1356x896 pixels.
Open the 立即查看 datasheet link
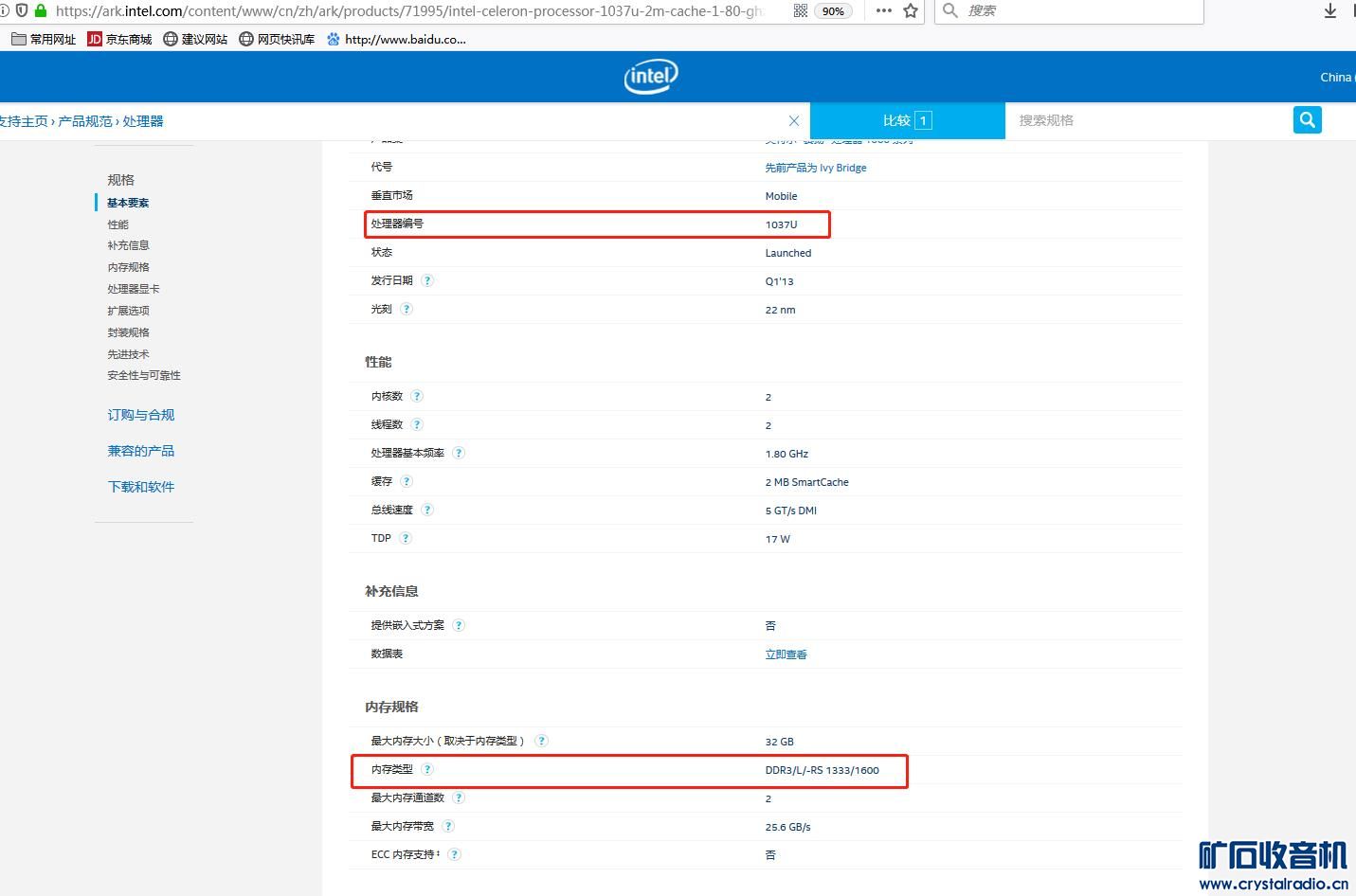pos(786,654)
